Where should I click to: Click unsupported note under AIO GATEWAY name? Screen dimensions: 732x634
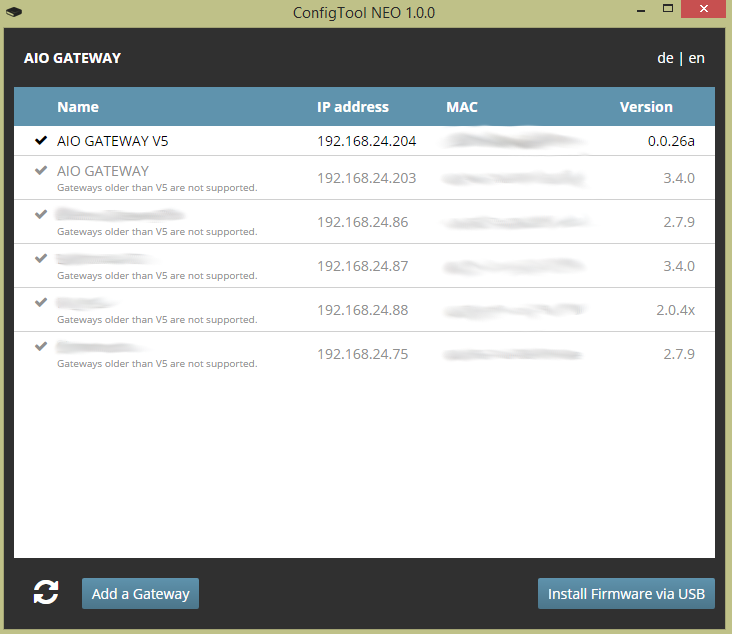tap(157, 188)
